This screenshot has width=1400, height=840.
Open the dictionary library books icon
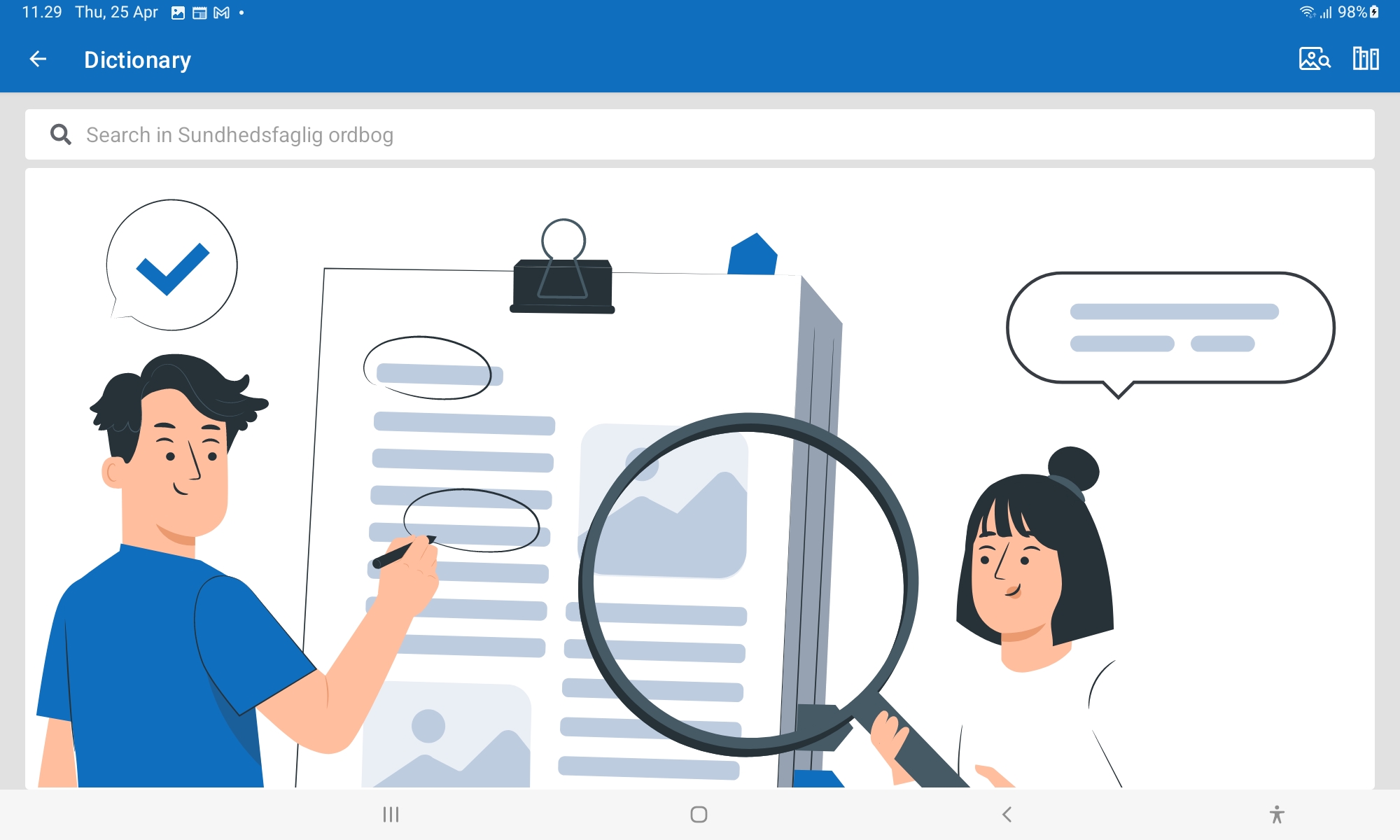1366,59
